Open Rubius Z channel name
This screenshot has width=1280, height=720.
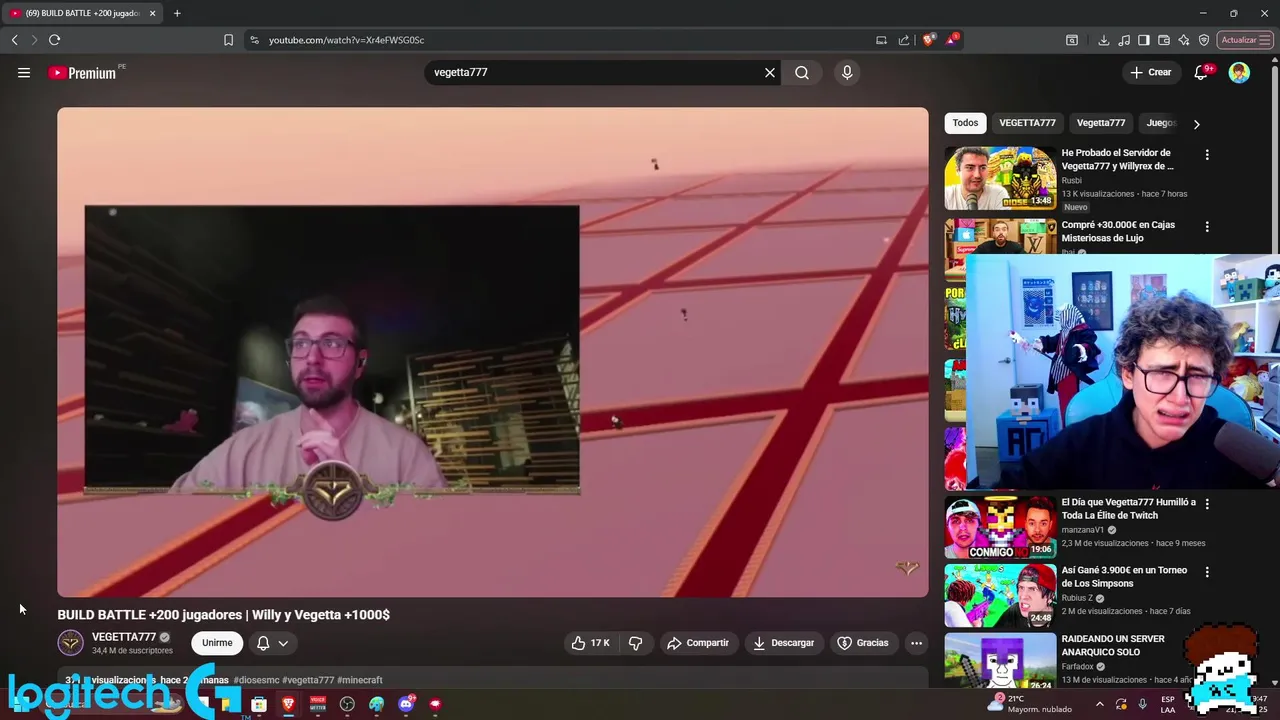click(1078, 598)
